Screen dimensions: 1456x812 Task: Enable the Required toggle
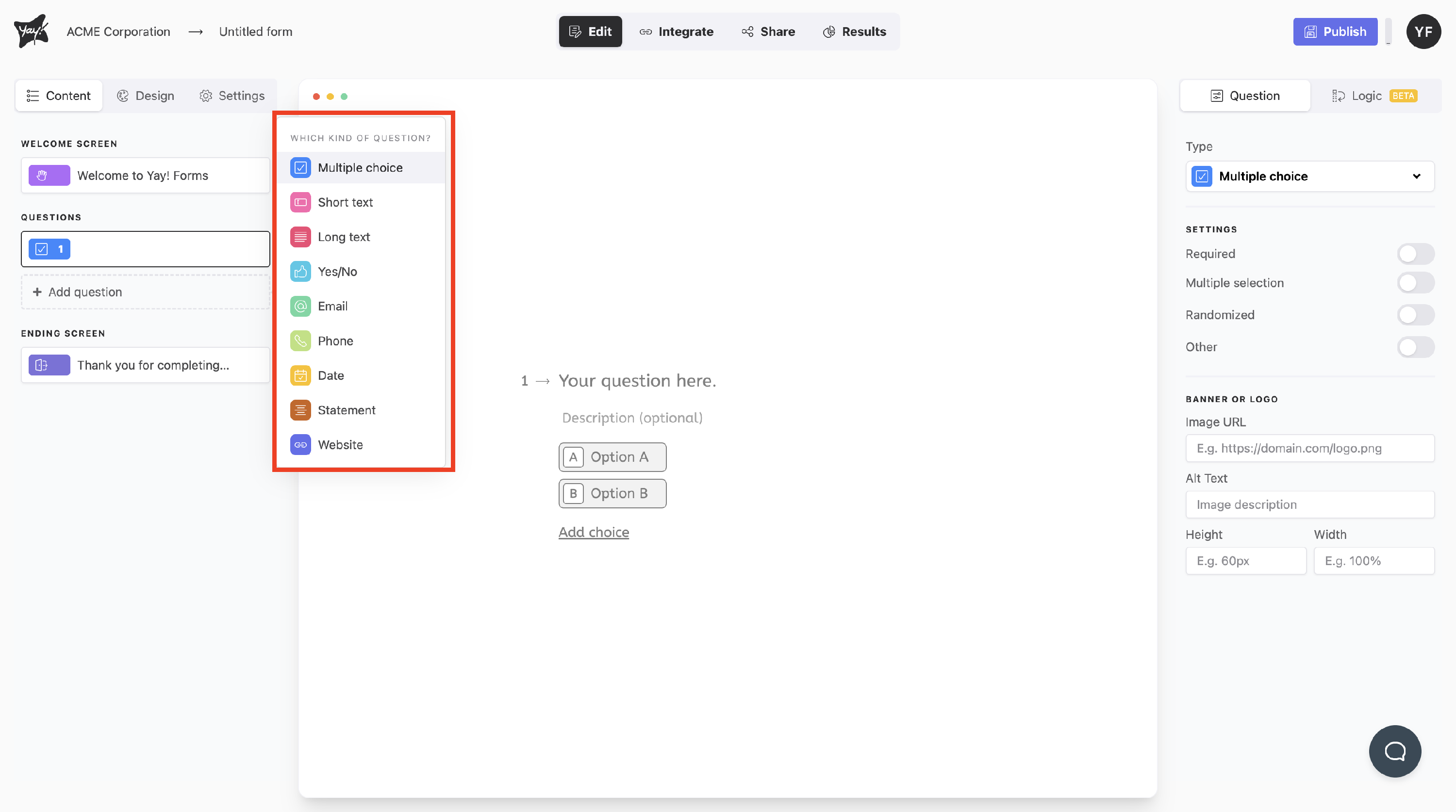(1415, 254)
